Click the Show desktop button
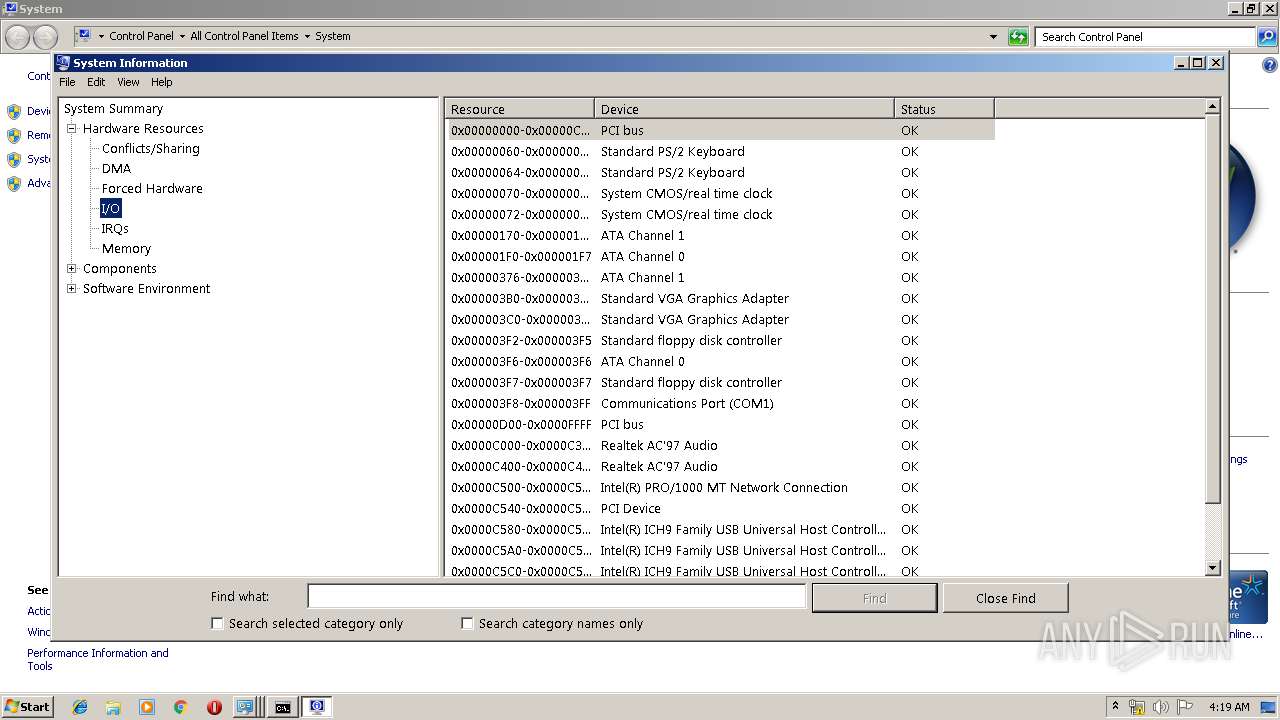 pyautogui.click(x=1270, y=707)
